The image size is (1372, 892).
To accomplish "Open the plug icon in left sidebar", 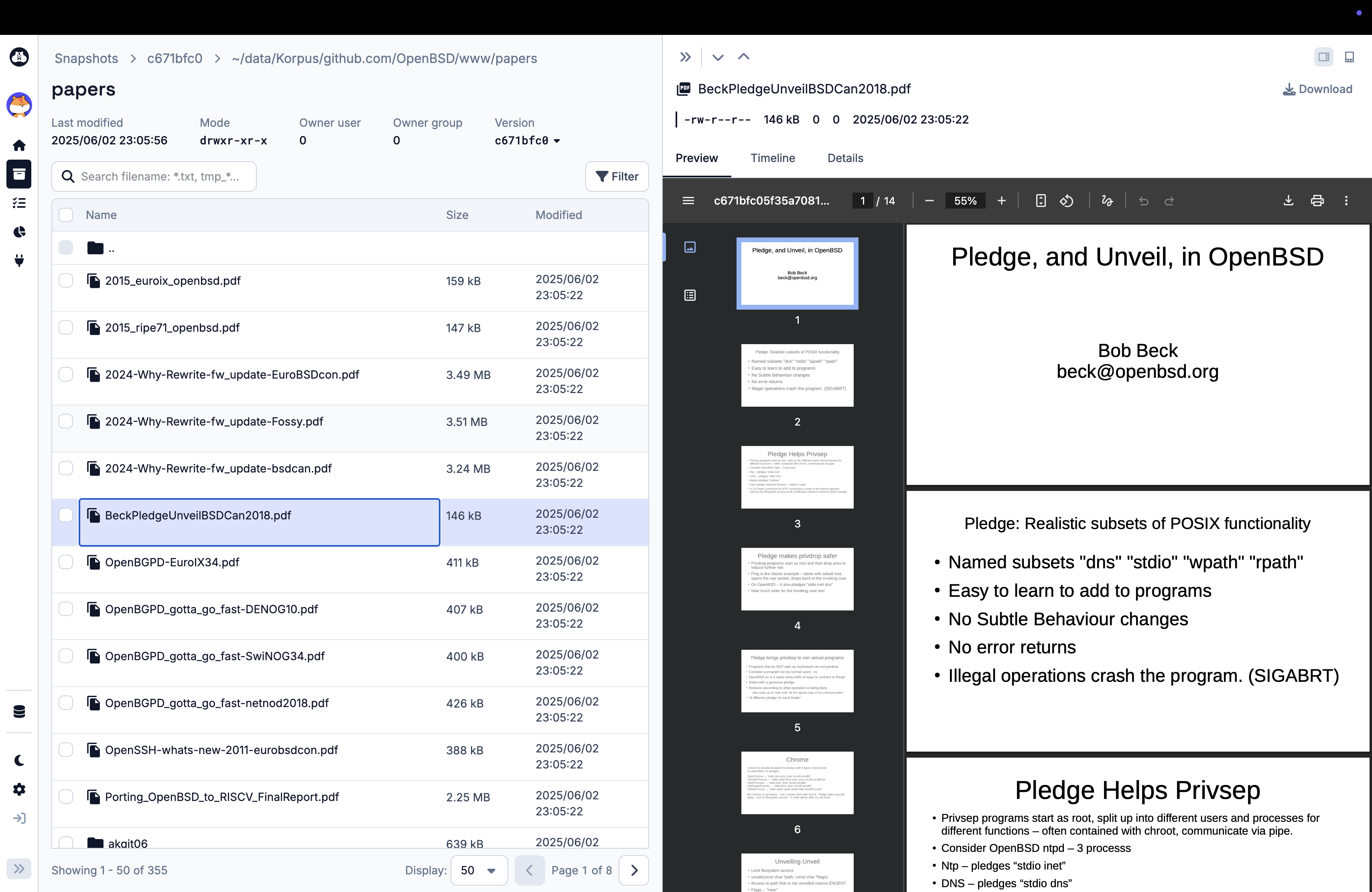I will (x=19, y=260).
